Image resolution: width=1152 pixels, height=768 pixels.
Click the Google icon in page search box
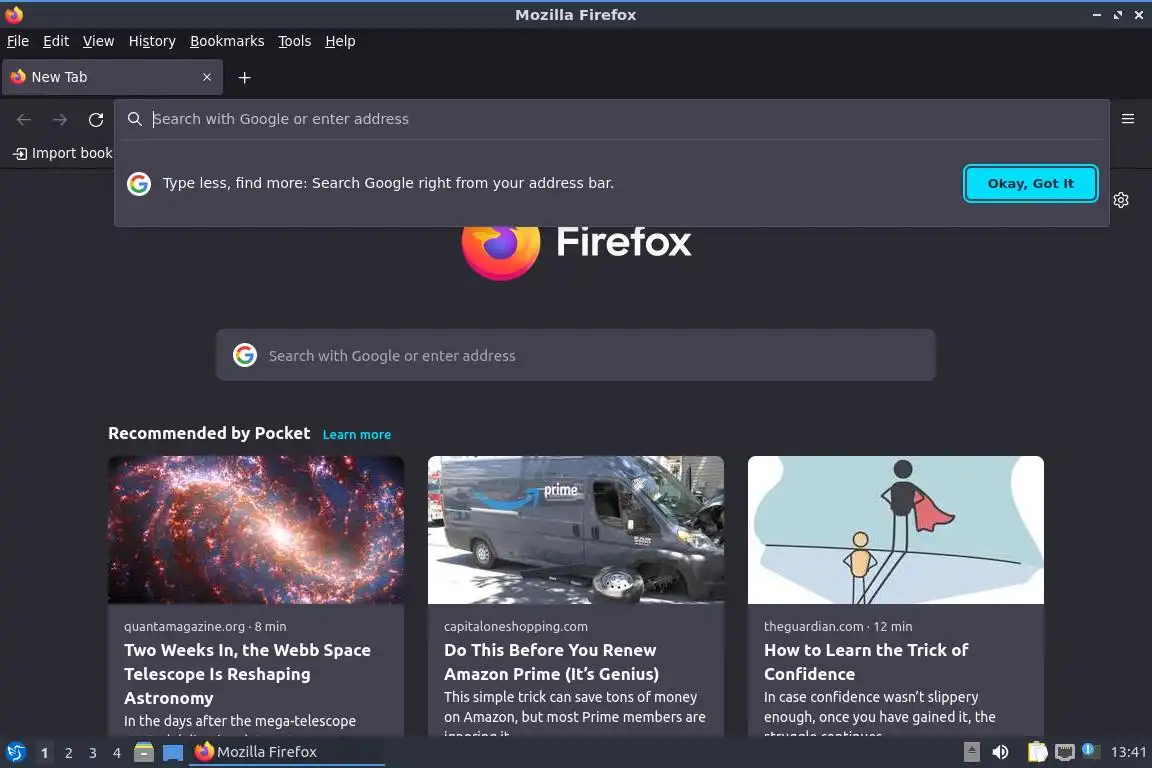tap(245, 356)
